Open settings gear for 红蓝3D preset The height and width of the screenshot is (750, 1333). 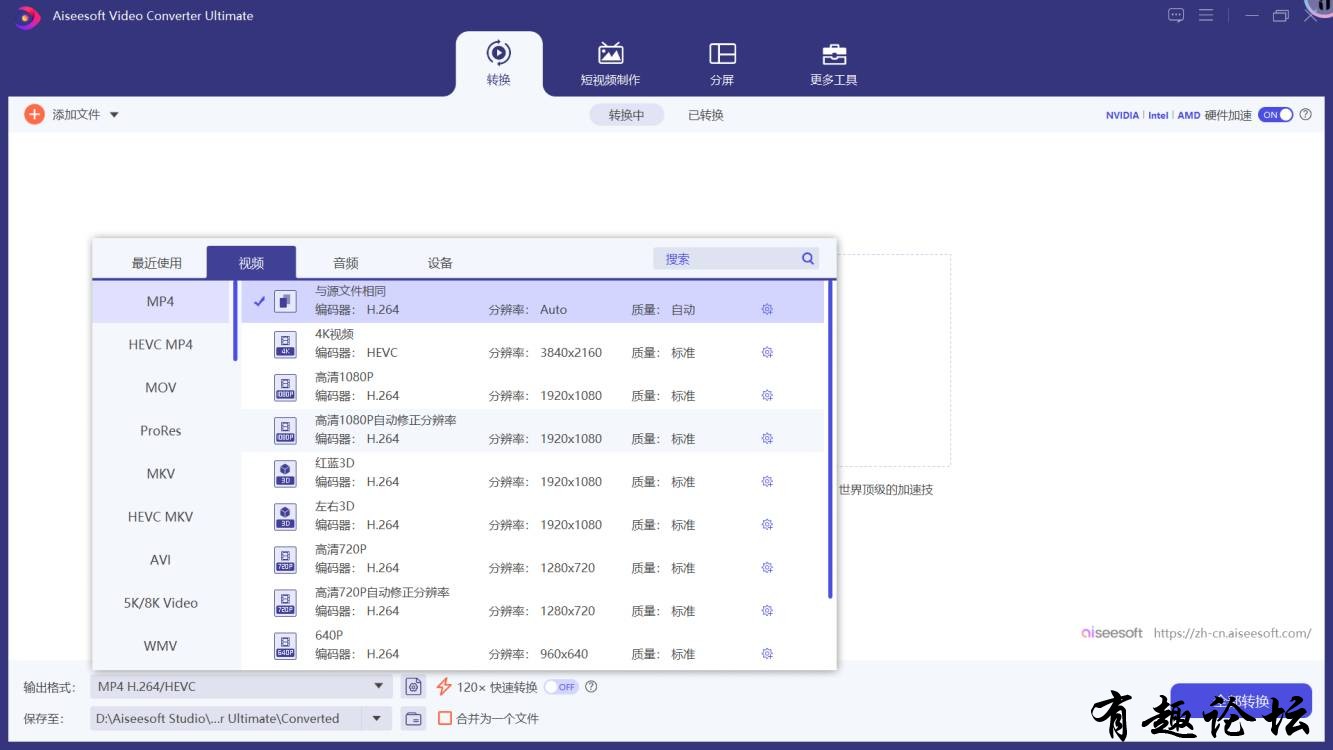[x=767, y=482]
